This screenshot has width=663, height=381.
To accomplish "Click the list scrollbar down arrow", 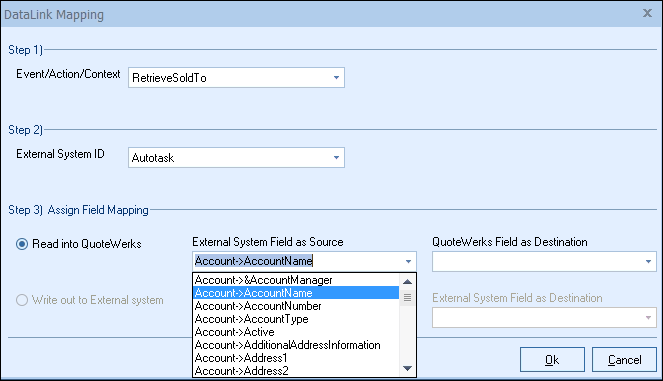I will (407, 368).
